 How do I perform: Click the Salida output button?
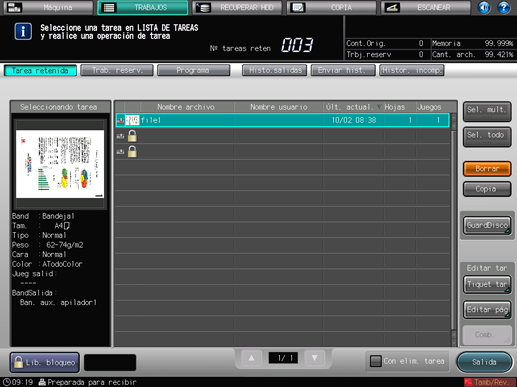coord(484,362)
